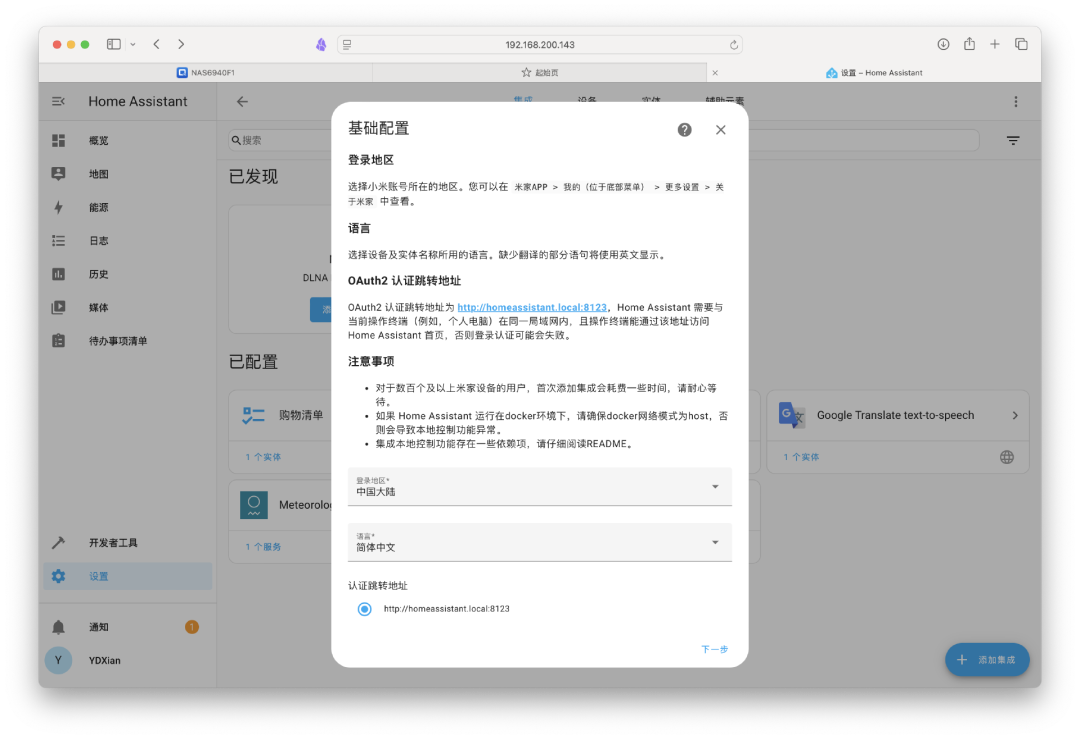Click the help icon in the dialog header
This screenshot has height=739, width=1080.
point(684,130)
